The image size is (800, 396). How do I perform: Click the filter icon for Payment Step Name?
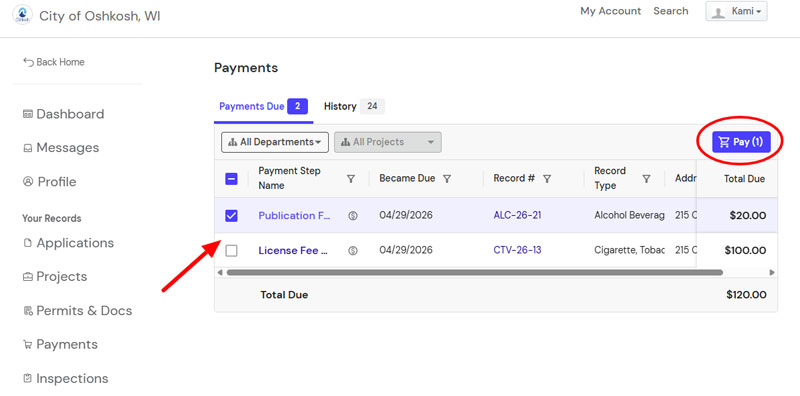pyautogui.click(x=351, y=179)
